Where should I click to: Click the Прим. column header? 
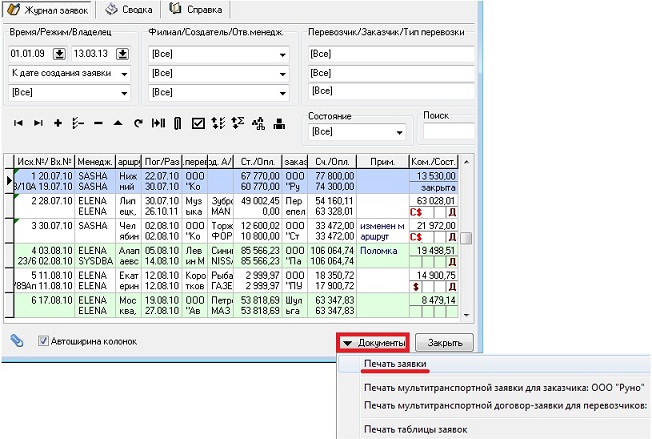click(x=383, y=161)
